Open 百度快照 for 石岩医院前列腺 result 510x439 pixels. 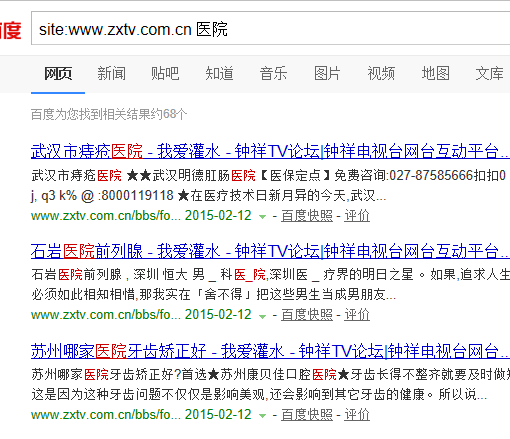click(307, 315)
